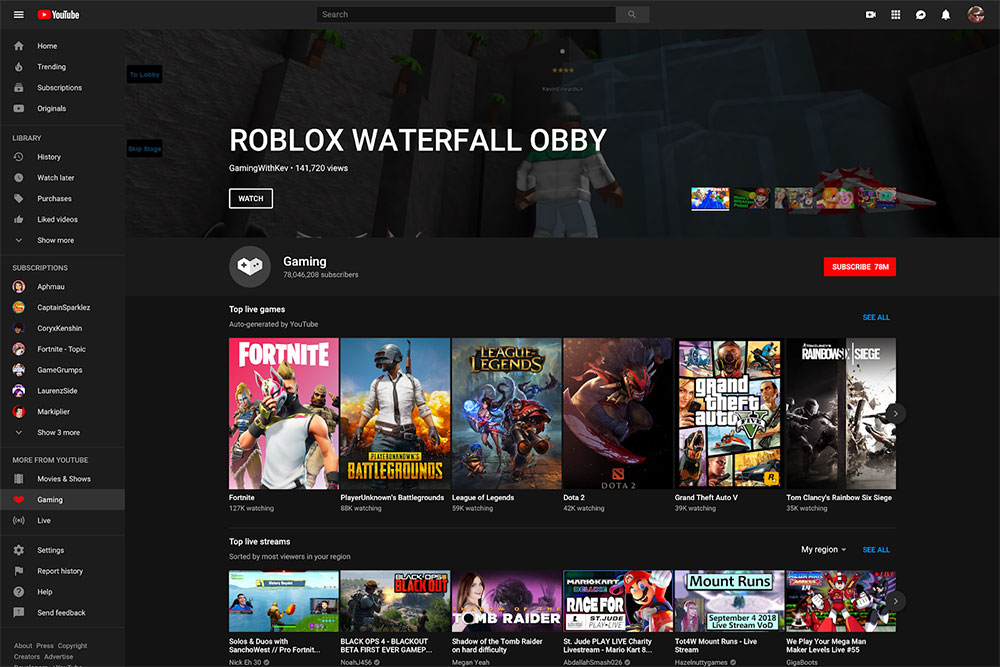This screenshot has height=667, width=1000.
Task: Open Mega Man Maker Levels stream thumbnail
Action: pyautogui.click(x=841, y=601)
